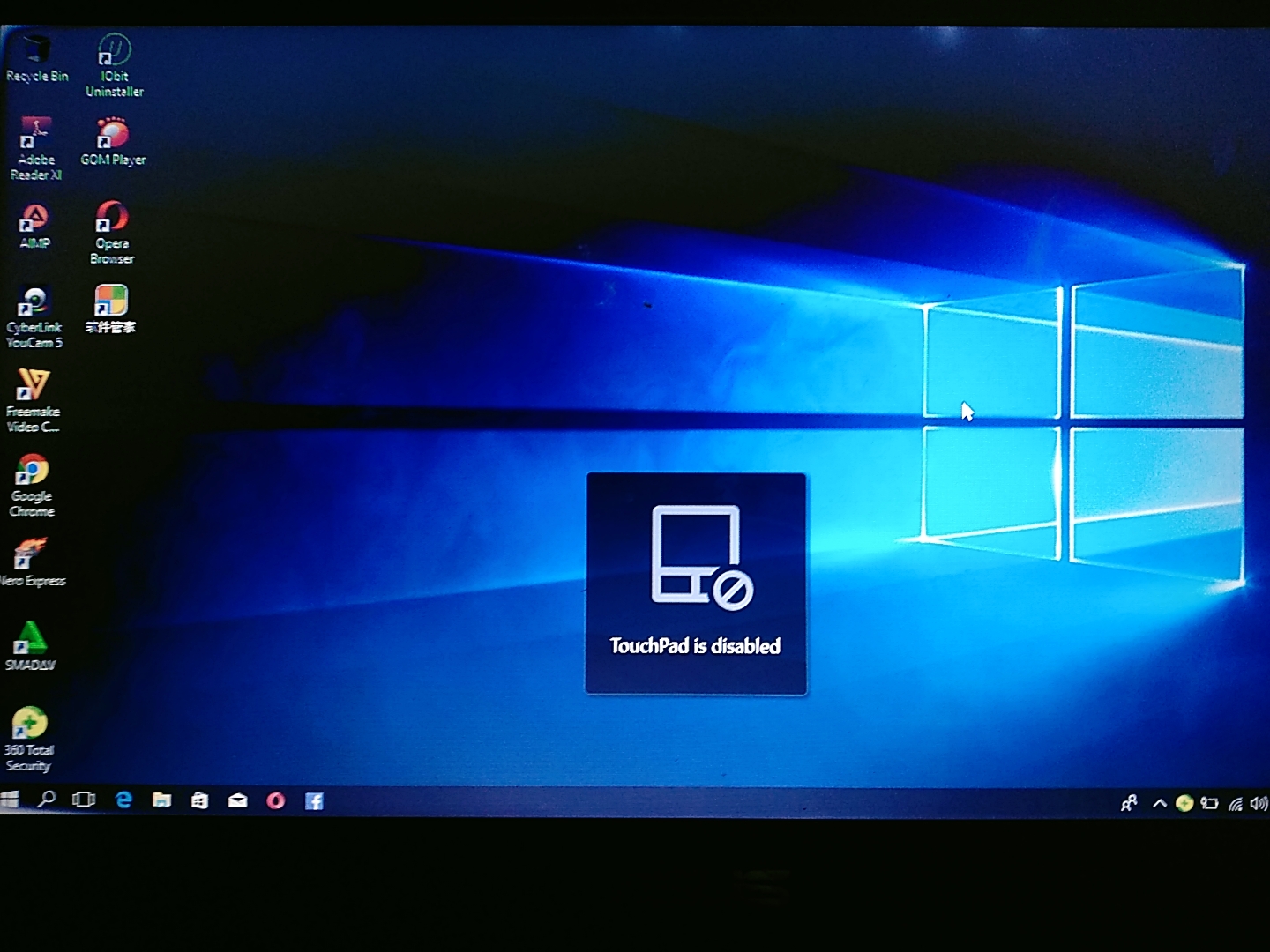Image resolution: width=1270 pixels, height=952 pixels.
Task: Open the AIMP music player
Action: coord(35,216)
